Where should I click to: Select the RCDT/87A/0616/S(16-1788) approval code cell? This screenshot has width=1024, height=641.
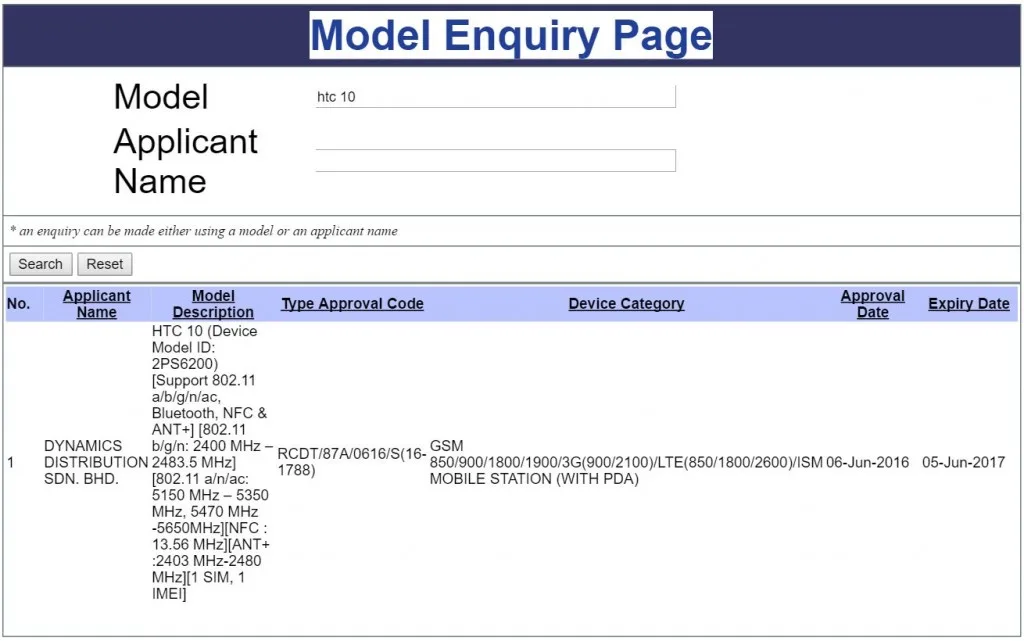tap(352, 462)
